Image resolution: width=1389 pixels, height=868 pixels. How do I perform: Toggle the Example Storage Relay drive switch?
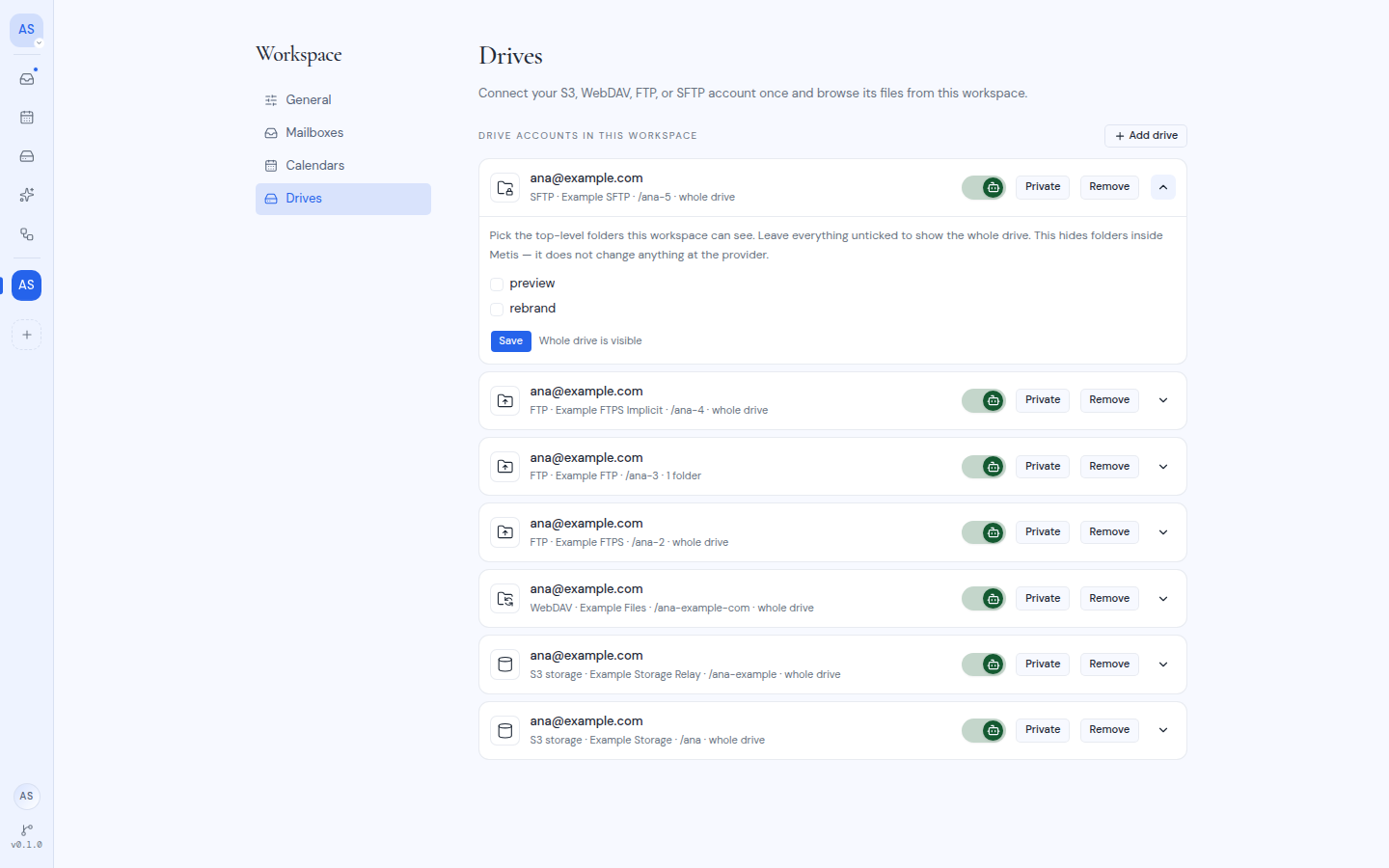[x=984, y=665]
